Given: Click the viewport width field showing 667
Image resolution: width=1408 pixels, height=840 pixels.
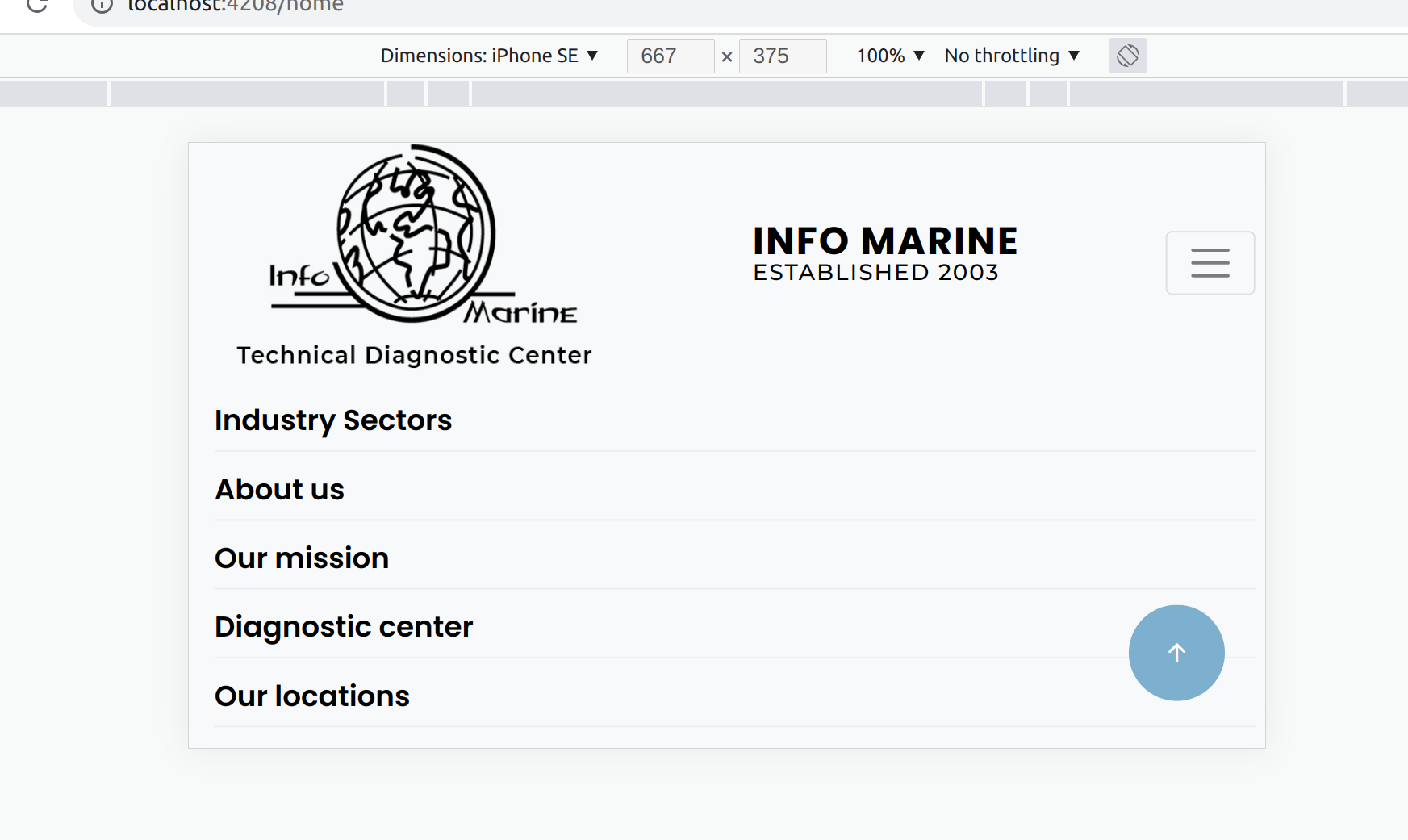Looking at the screenshot, I should click(670, 56).
